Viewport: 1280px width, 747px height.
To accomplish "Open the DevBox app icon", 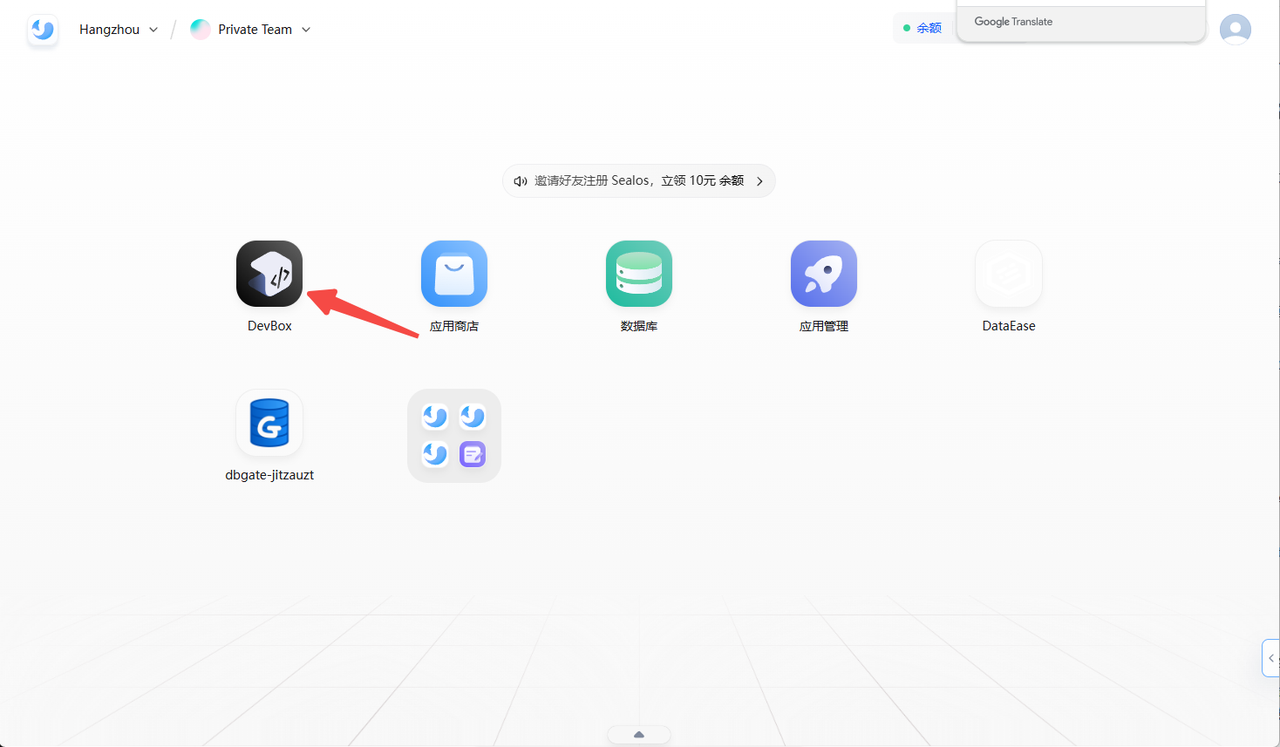I will [x=269, y=273].
